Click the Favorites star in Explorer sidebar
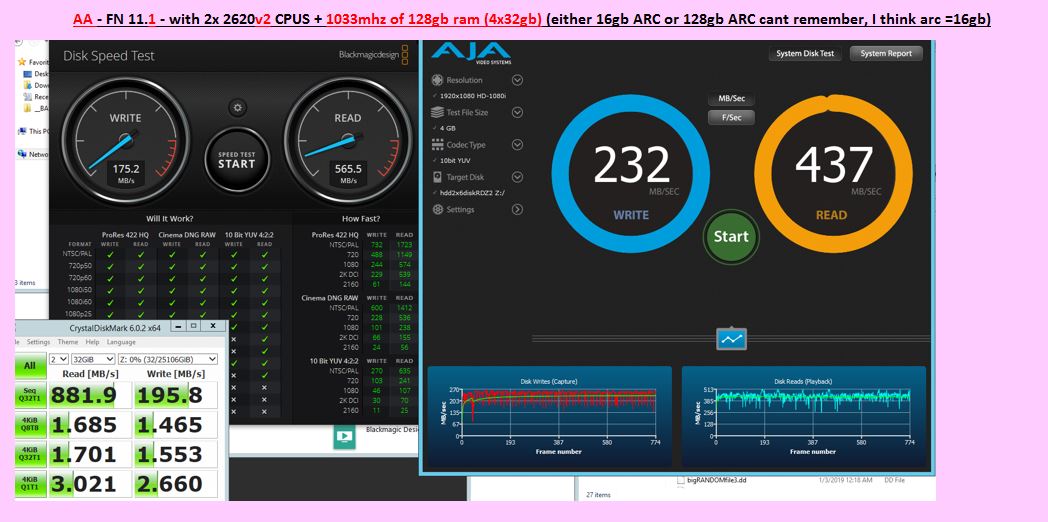1048x522 pixels. click(23, 61)
